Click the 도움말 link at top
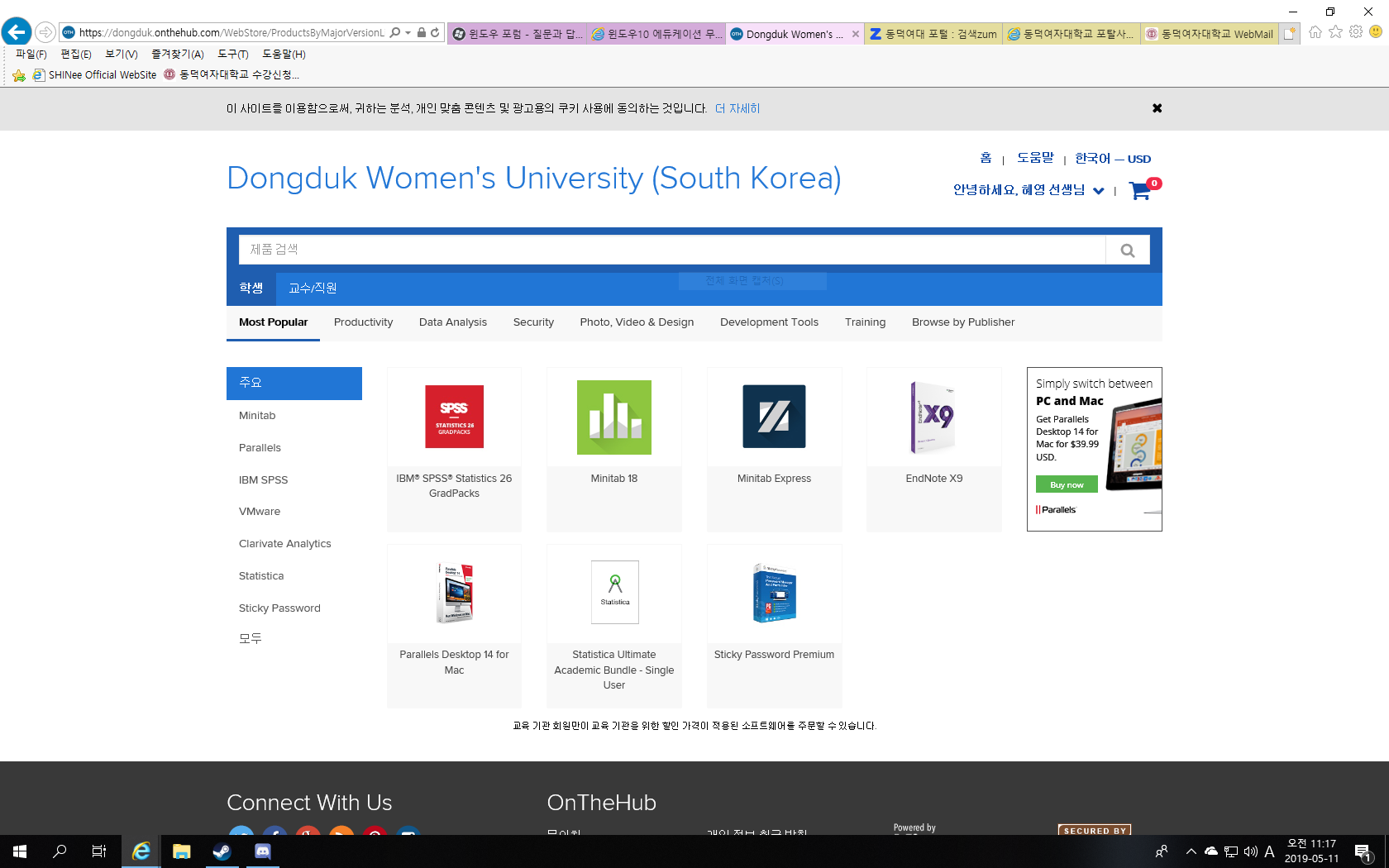The height and width of the screenshot is (868, 1389). point(1035,158)
